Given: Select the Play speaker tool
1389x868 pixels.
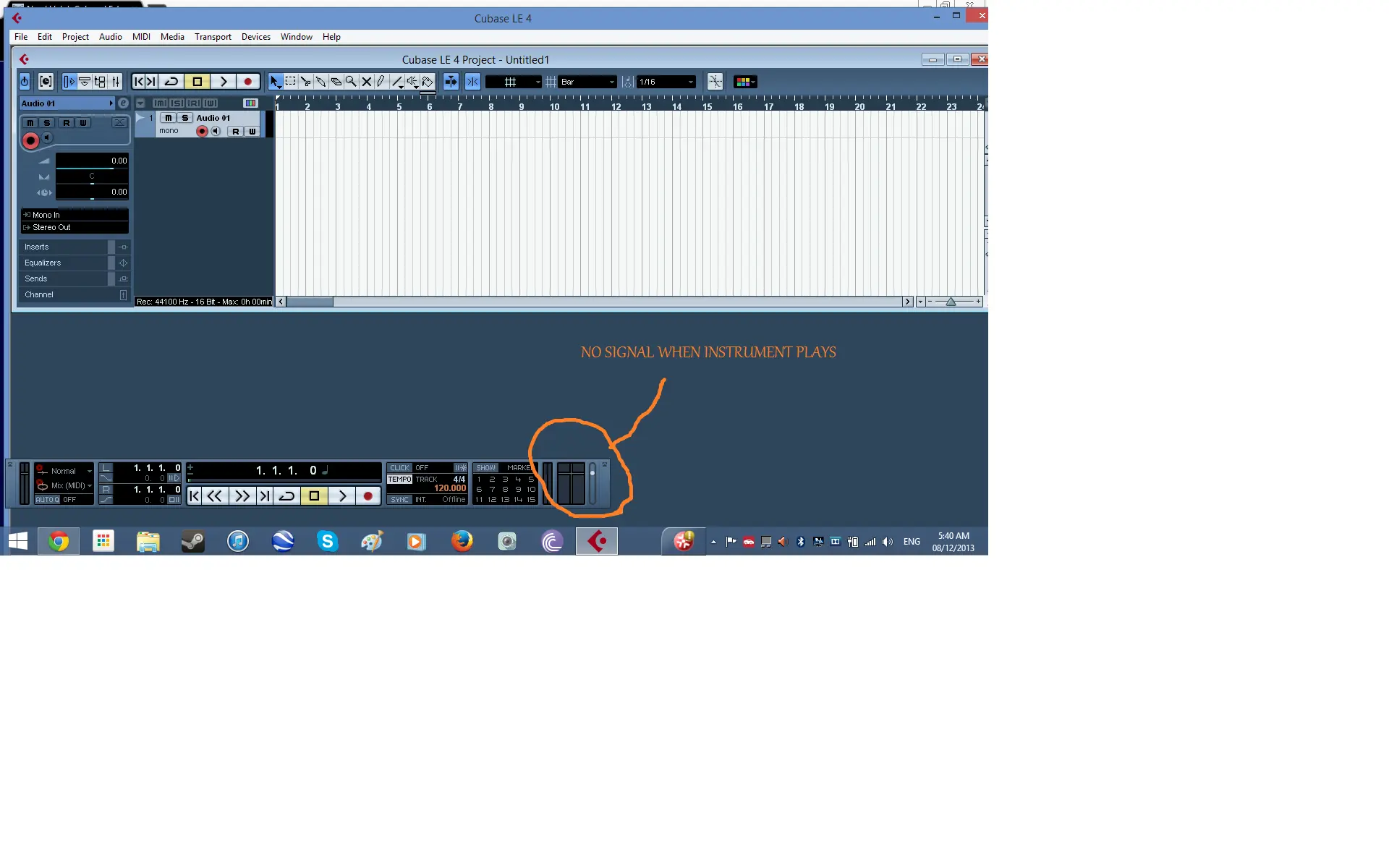Looking at the screenshot, I should [x=412, y=82].
